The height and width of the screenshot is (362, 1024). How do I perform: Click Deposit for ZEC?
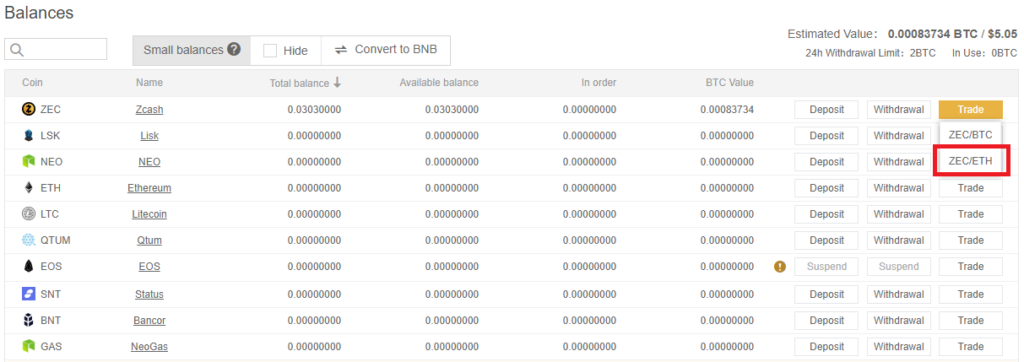(827, 109)
